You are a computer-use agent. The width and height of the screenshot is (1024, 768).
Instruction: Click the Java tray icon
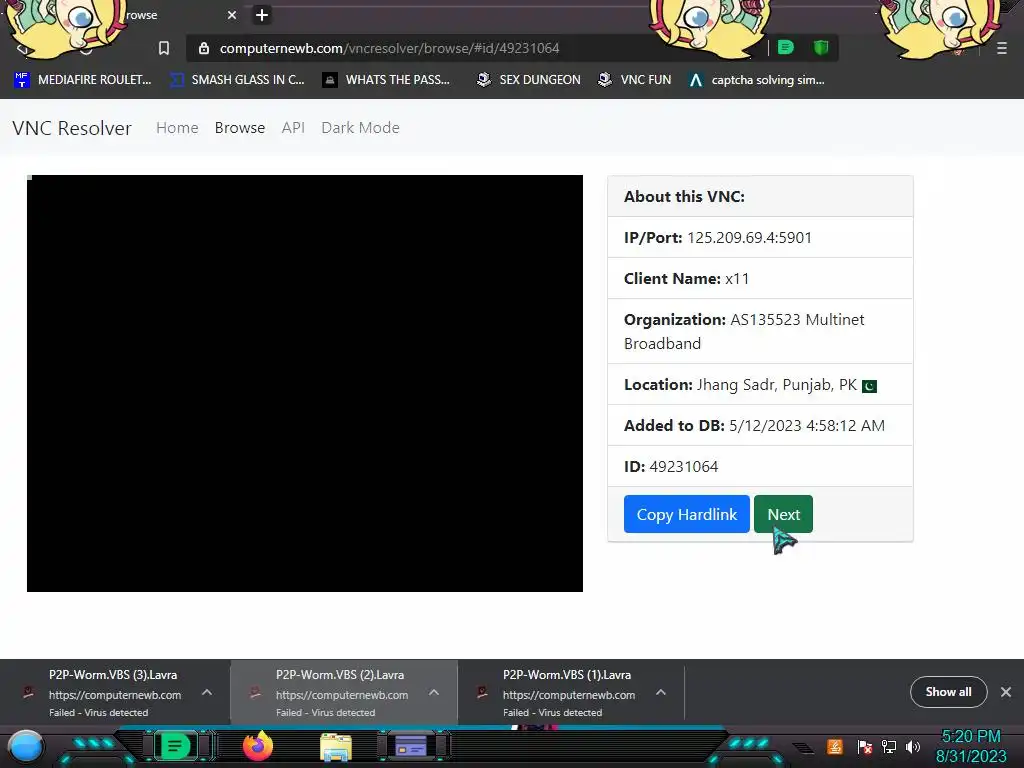click(835, 746)
